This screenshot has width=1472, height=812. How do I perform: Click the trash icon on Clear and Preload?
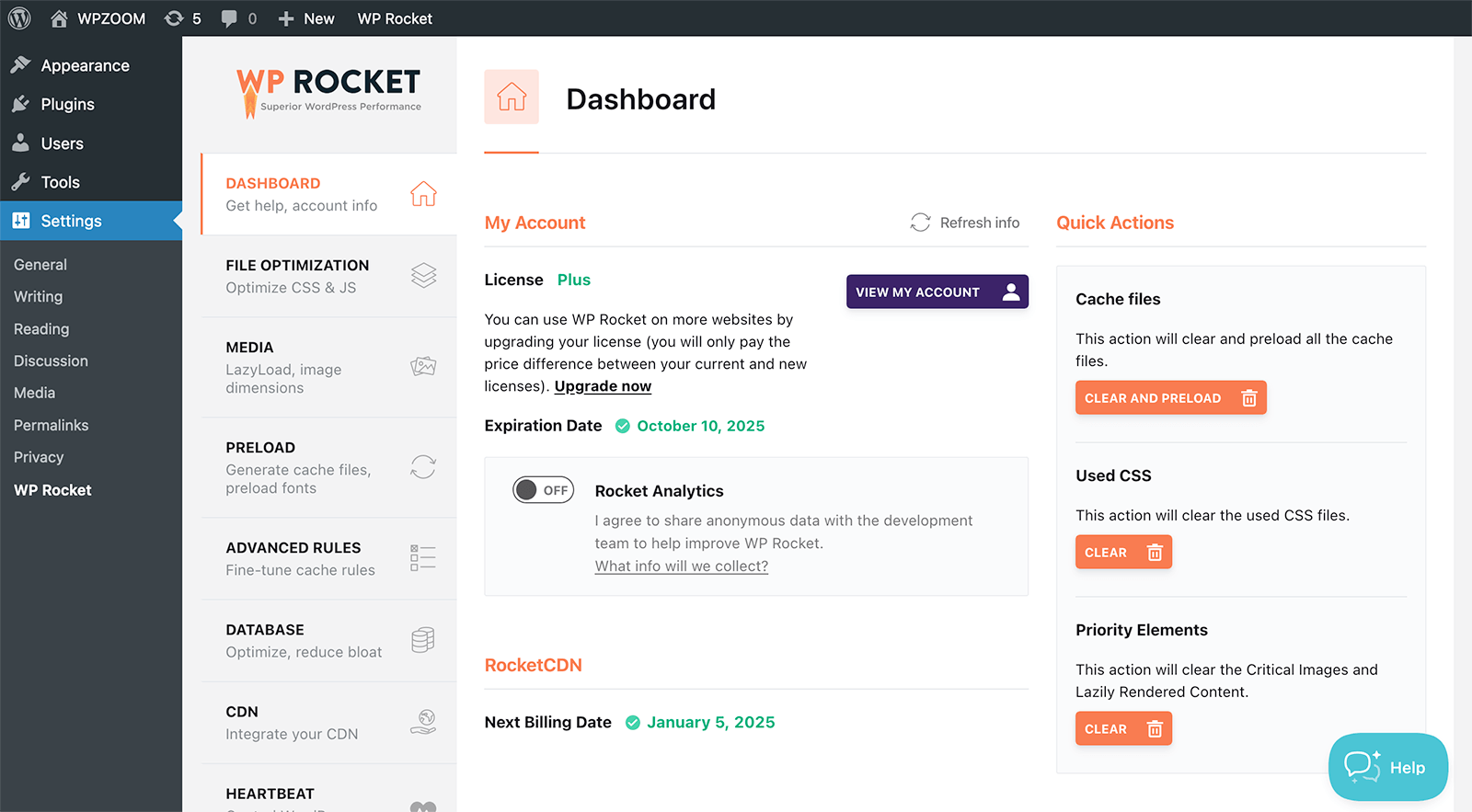pyautogui.click(x=1249, y=398)
